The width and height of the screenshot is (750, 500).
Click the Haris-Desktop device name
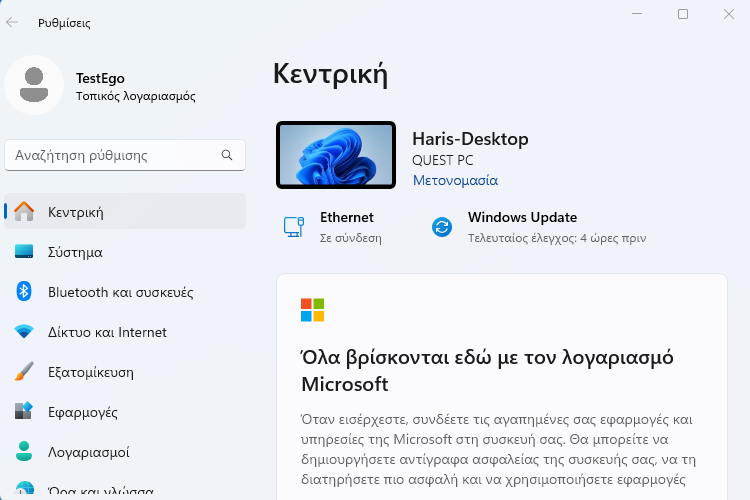[470, 139]
